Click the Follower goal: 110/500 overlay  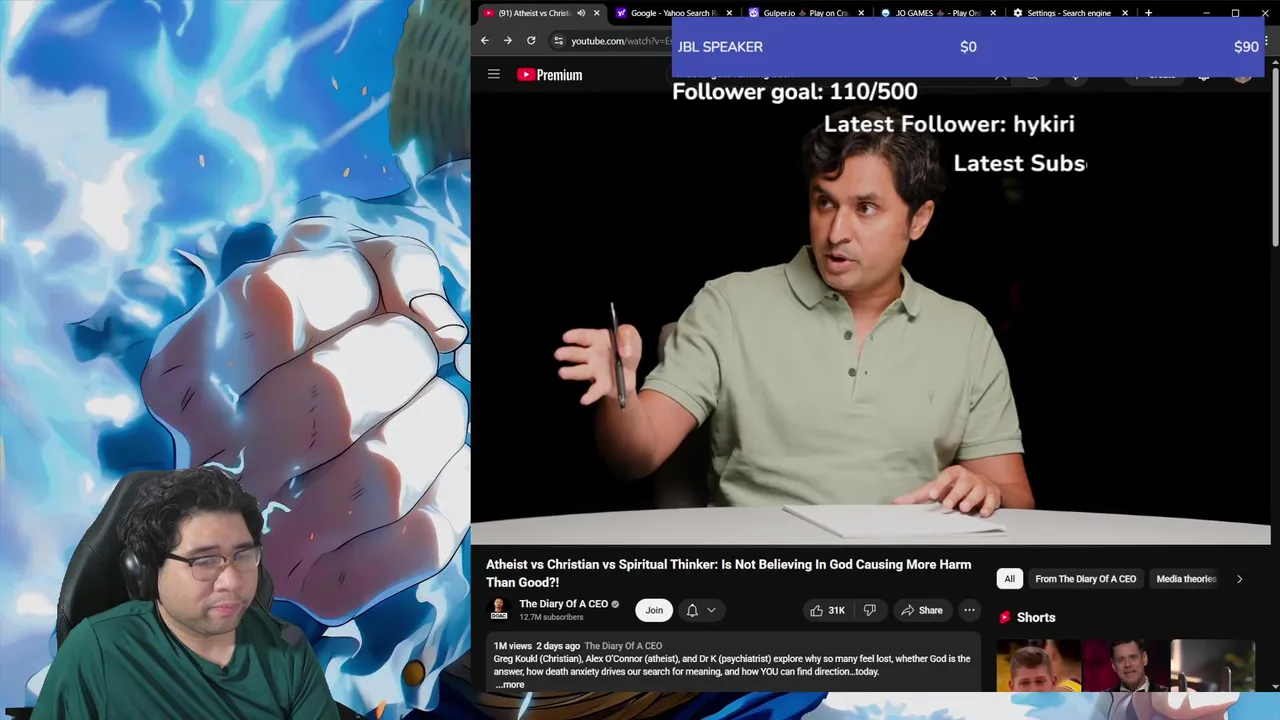pos(795,92)
